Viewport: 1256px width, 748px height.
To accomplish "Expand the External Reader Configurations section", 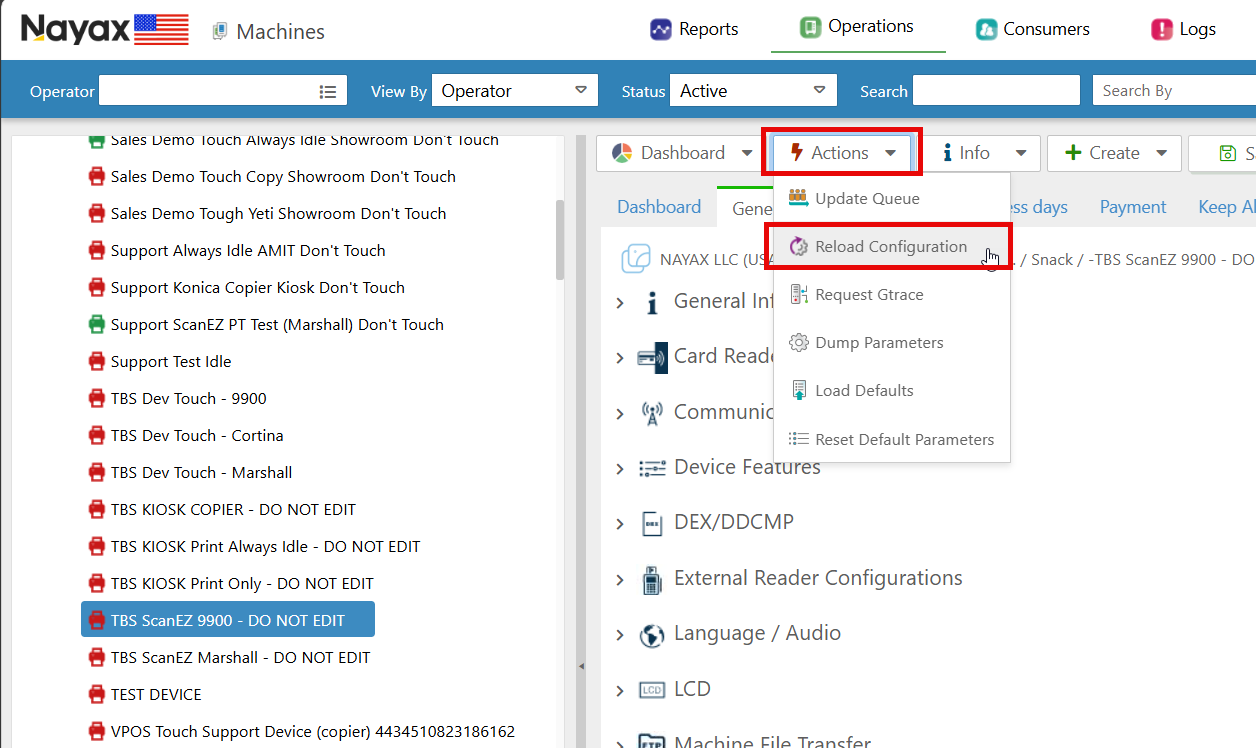I will (620, 580).
